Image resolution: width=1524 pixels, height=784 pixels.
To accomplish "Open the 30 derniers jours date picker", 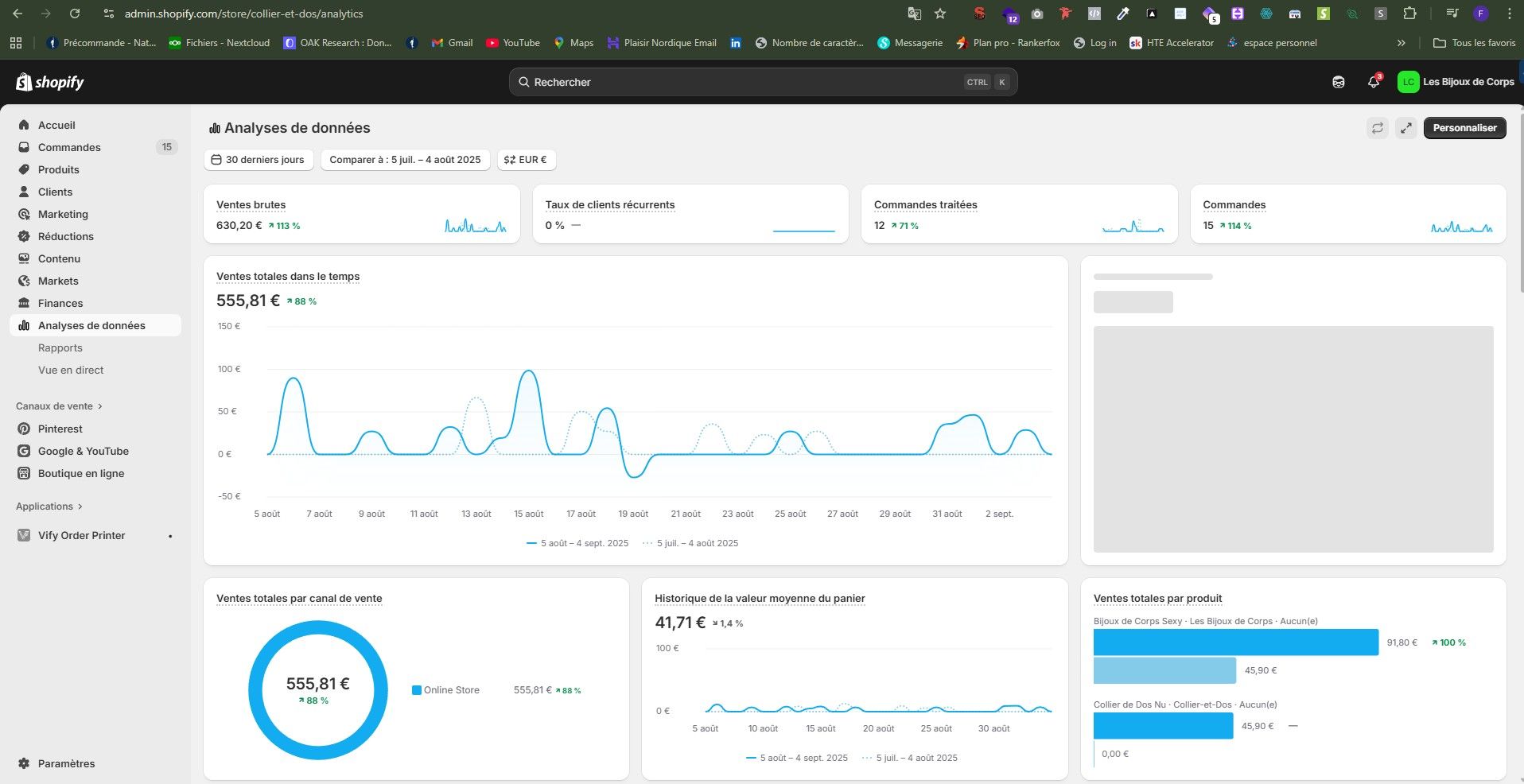I will click(x=259, y=160).
